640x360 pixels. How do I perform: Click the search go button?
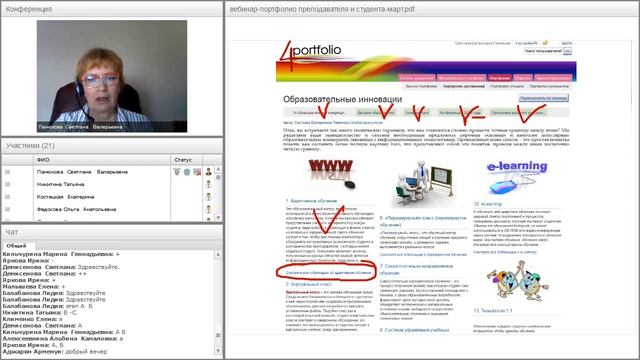(x=567, y=51)
